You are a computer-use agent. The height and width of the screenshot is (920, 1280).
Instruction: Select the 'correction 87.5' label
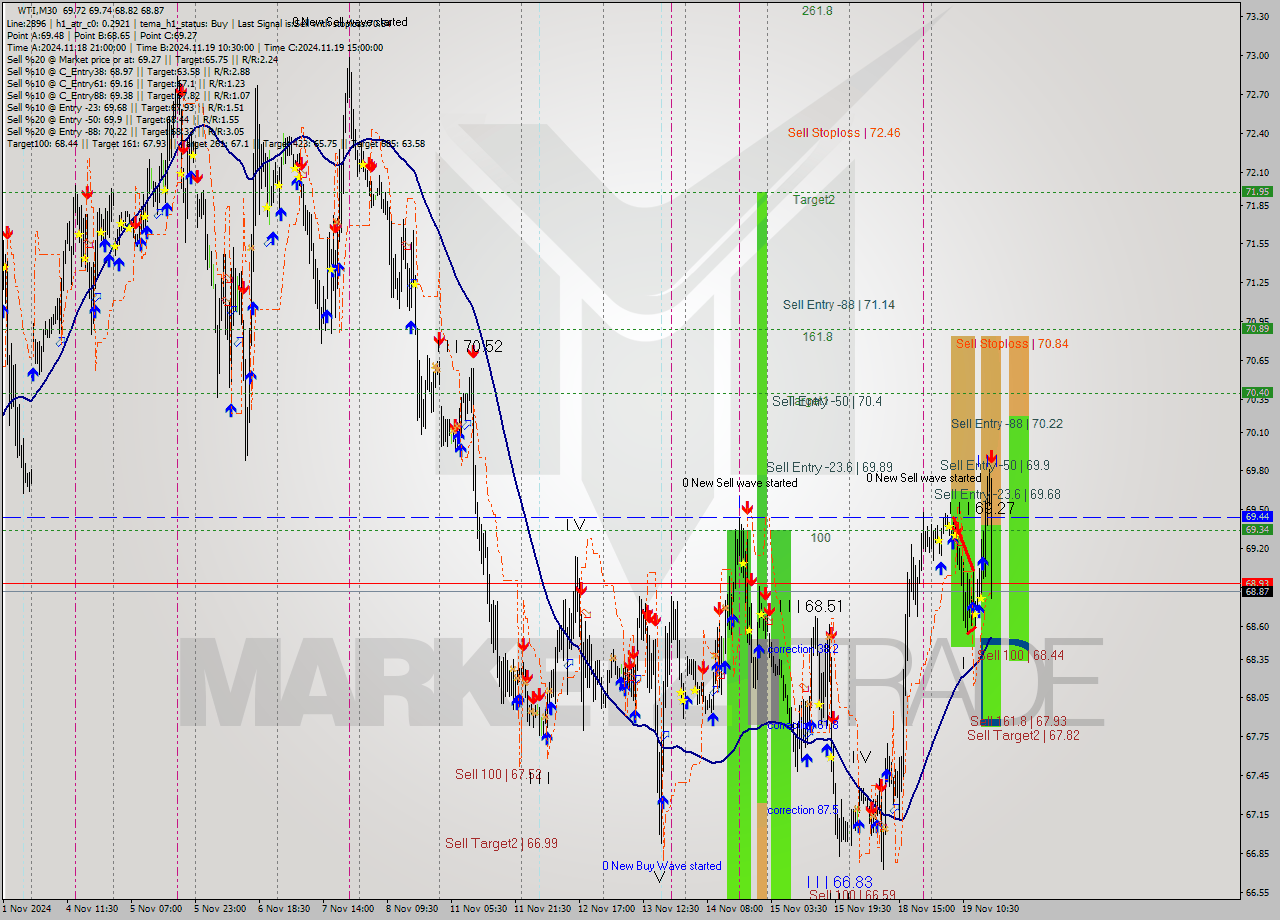[x=803, y=810]
